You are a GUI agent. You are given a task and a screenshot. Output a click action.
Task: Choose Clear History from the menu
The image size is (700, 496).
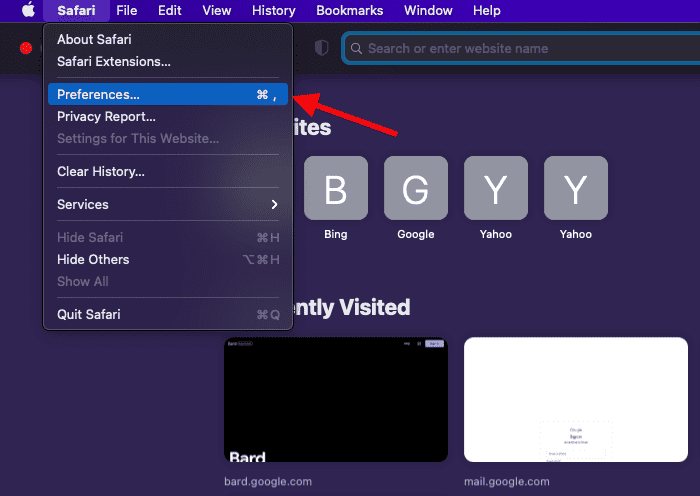click(x=101, y=171)
